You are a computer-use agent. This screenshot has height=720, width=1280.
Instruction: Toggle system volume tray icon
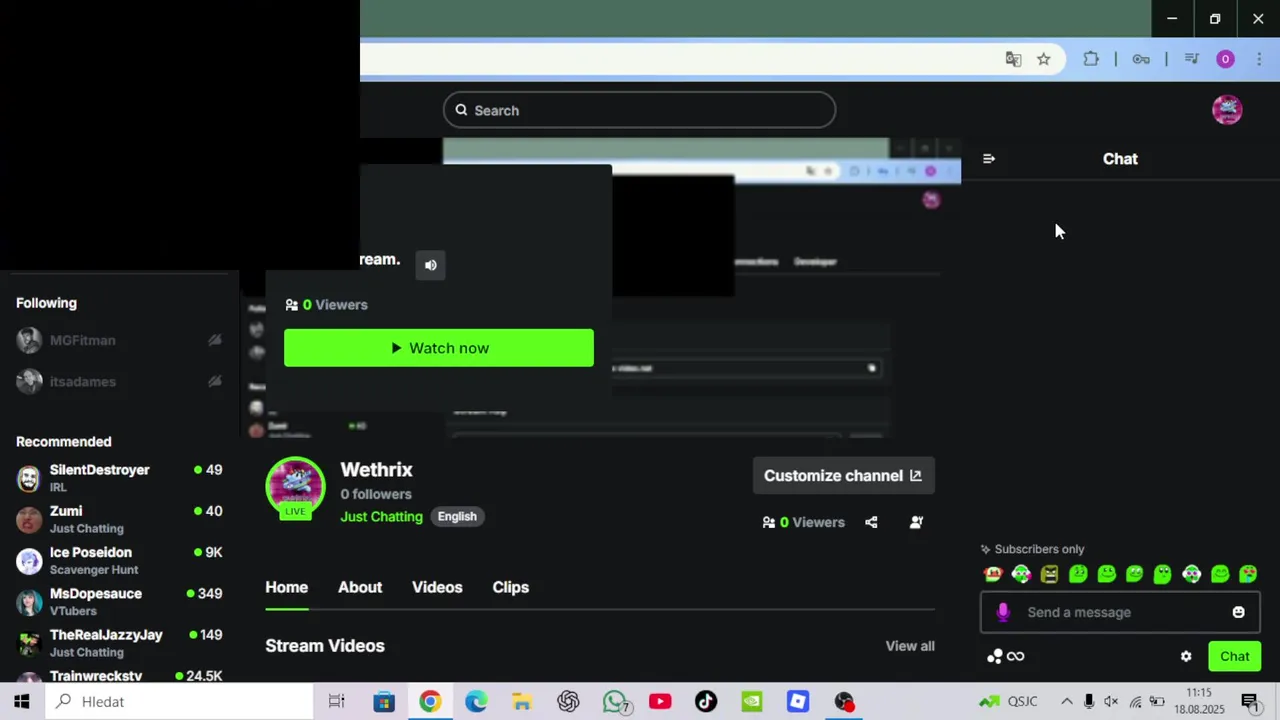[1111, 702]
